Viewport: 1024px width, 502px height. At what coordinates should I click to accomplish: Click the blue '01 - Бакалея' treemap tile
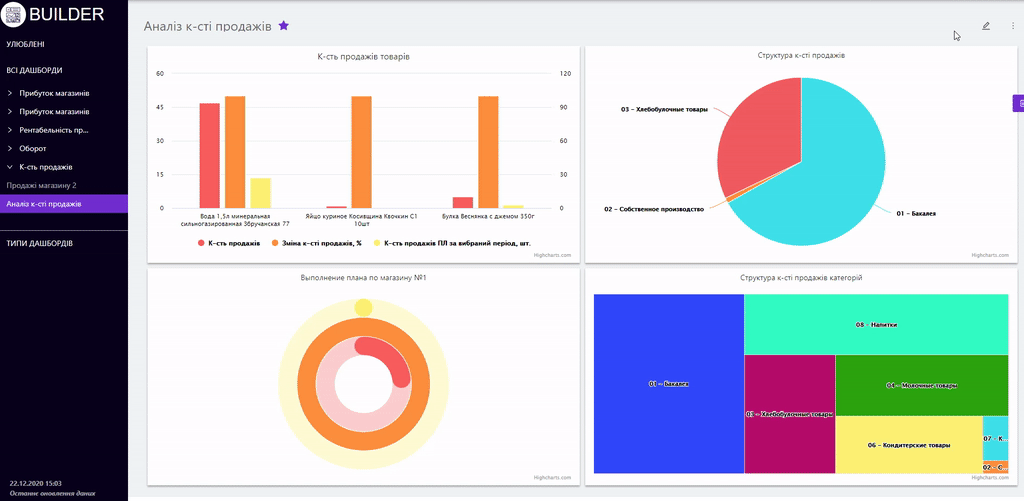tap(668, 384)
